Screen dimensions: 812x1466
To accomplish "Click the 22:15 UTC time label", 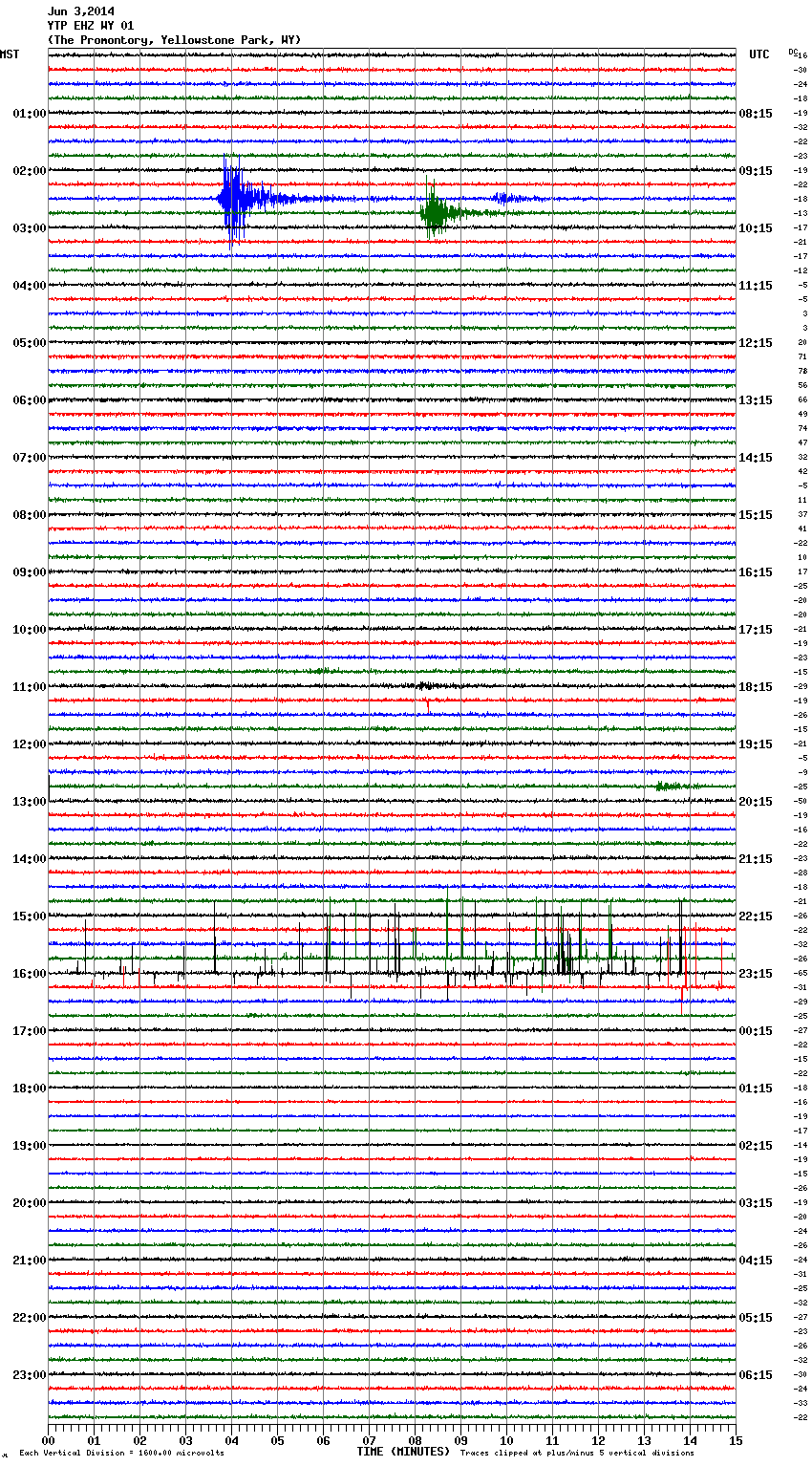I will tap(756, 916).
